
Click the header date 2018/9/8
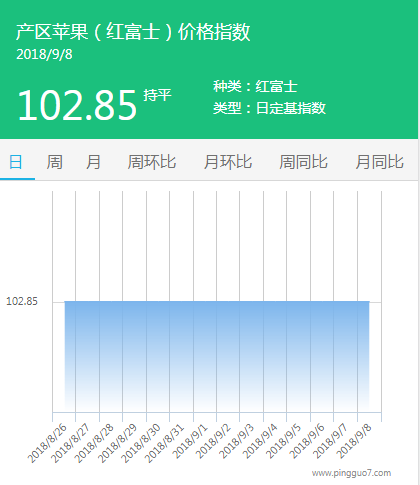tap(44, 54)
